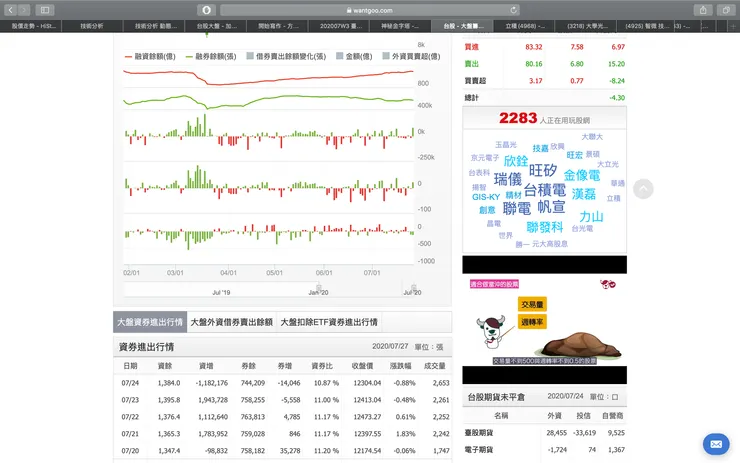
Task: Click 金像電 in the word cloud
Action: [x=582, y=176]
